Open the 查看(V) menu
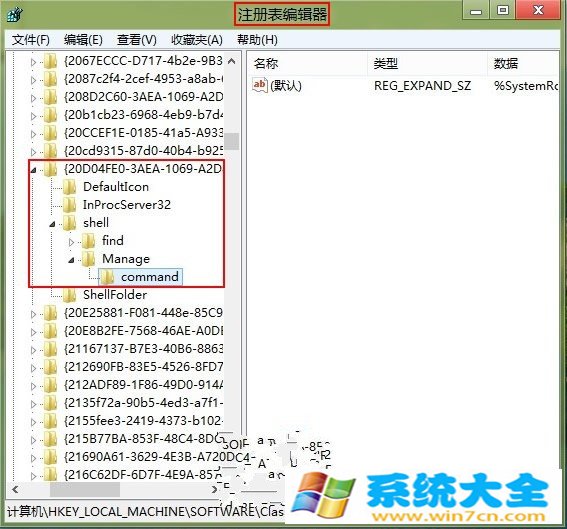 pos(136,39)
